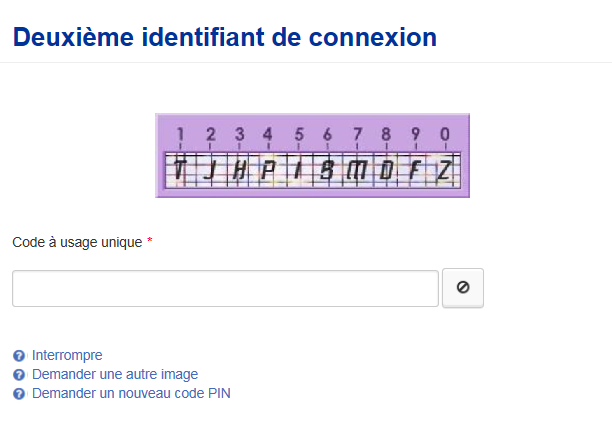This screenshot has height=436, width=612.
Task: Follow the Demander un nouveau code PIN link
Action: 131,393
